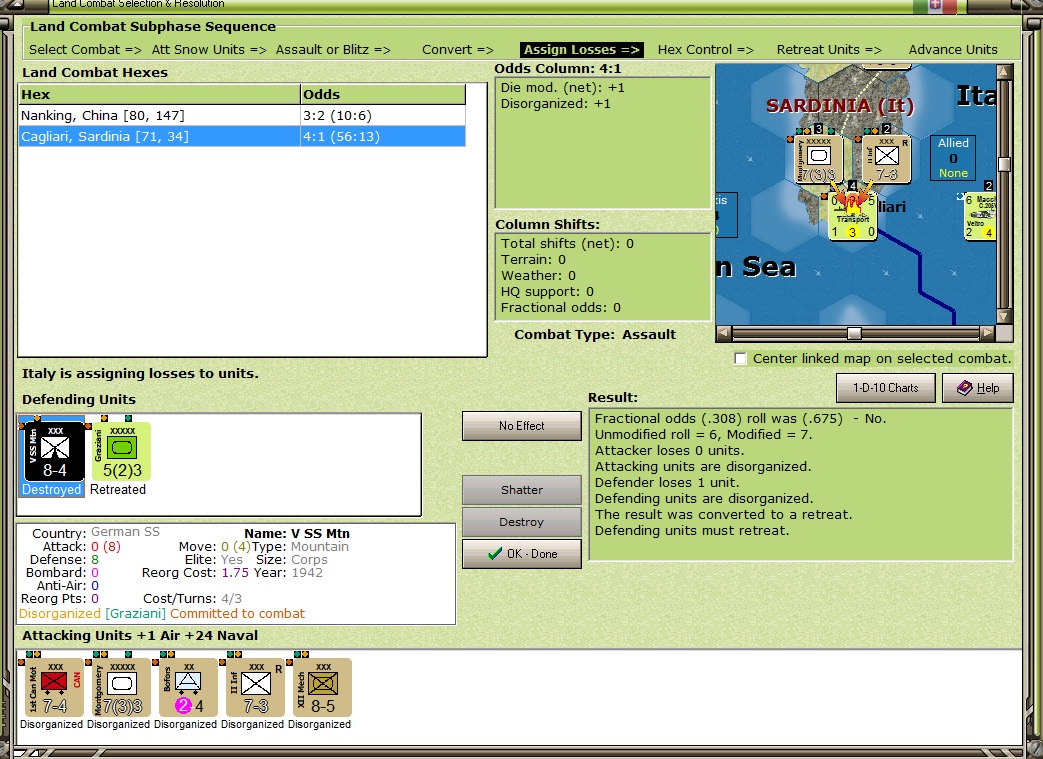1043x759 pixels.
Task: Select the Graziani HQ defending unit counter
Action: coord(120,451)
